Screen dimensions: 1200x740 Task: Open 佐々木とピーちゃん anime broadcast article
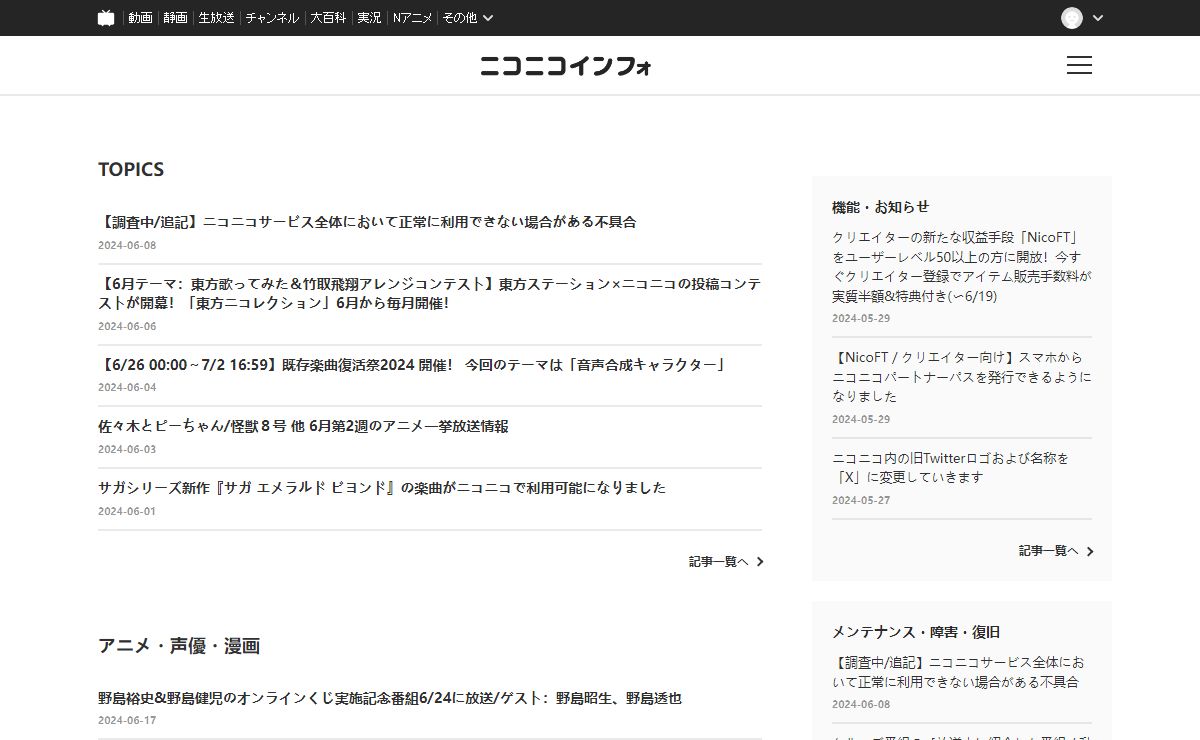click(x=303, y=426)
